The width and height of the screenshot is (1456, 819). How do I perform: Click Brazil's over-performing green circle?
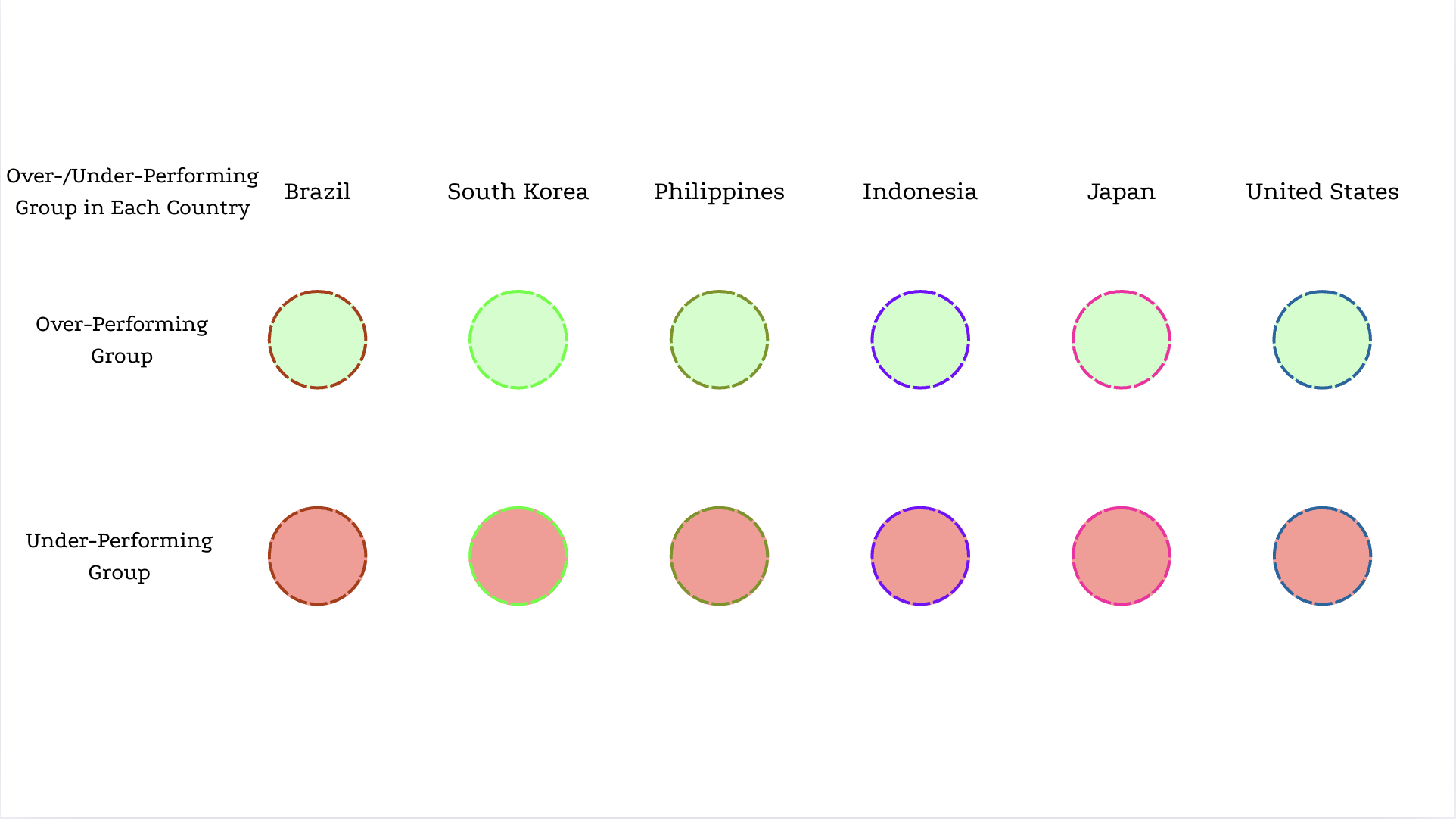coord(318,340)
